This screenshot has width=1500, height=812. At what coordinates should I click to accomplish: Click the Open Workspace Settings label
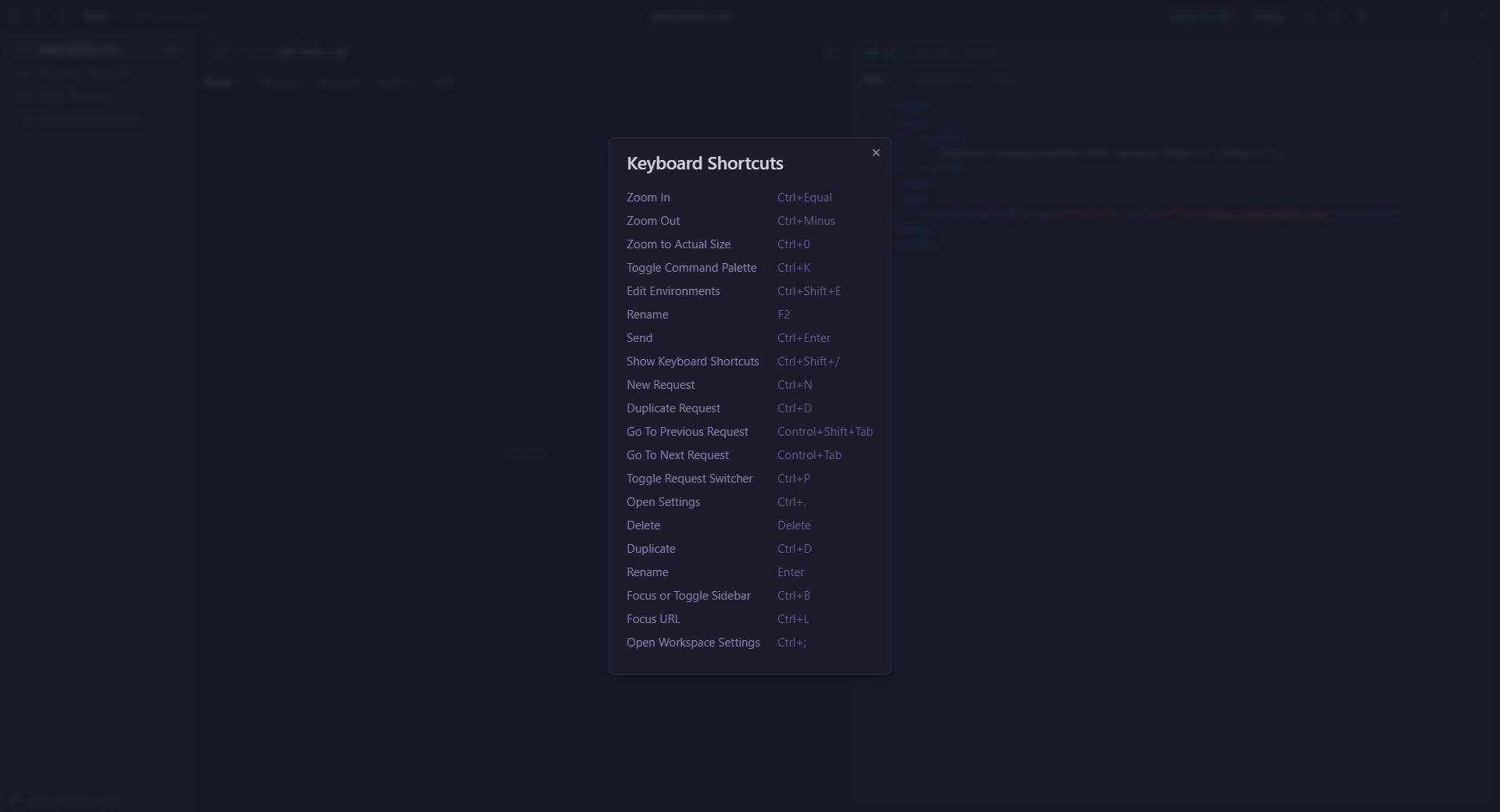[x=693, y=643]
